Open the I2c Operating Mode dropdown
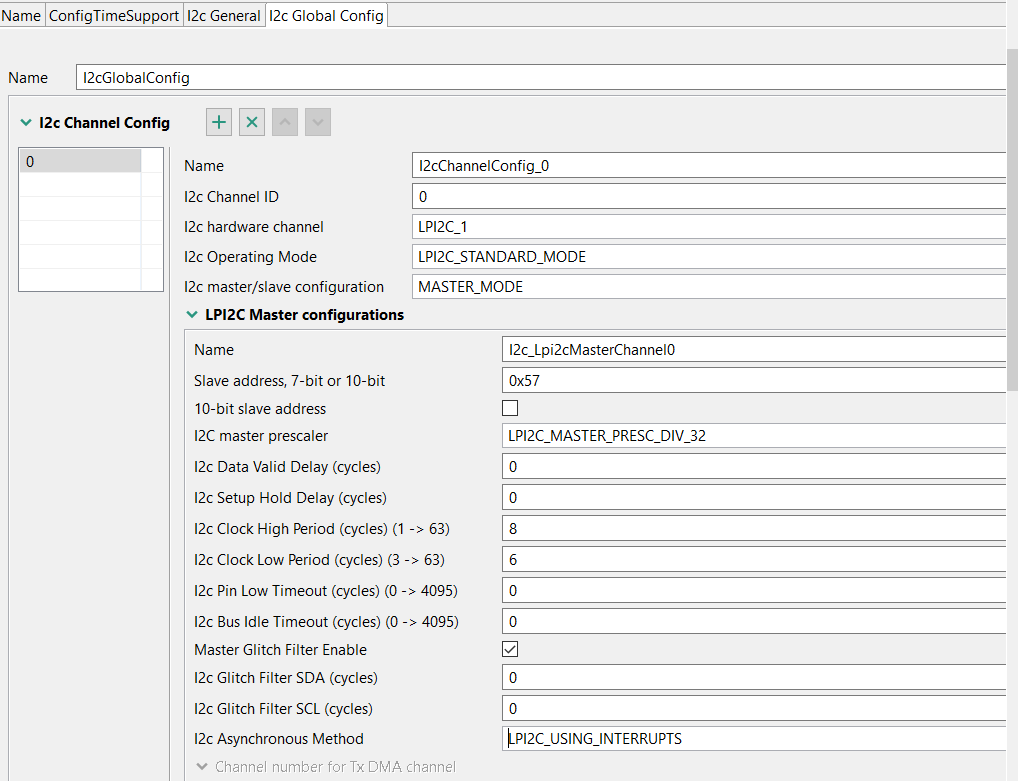 pos(700,256)
